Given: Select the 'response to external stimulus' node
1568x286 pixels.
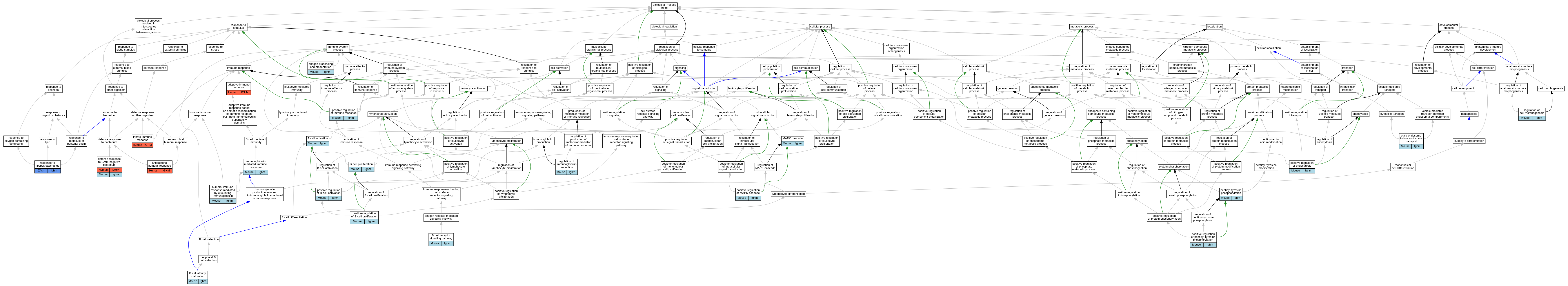Looking at the screenshot, I should point(175,48).
